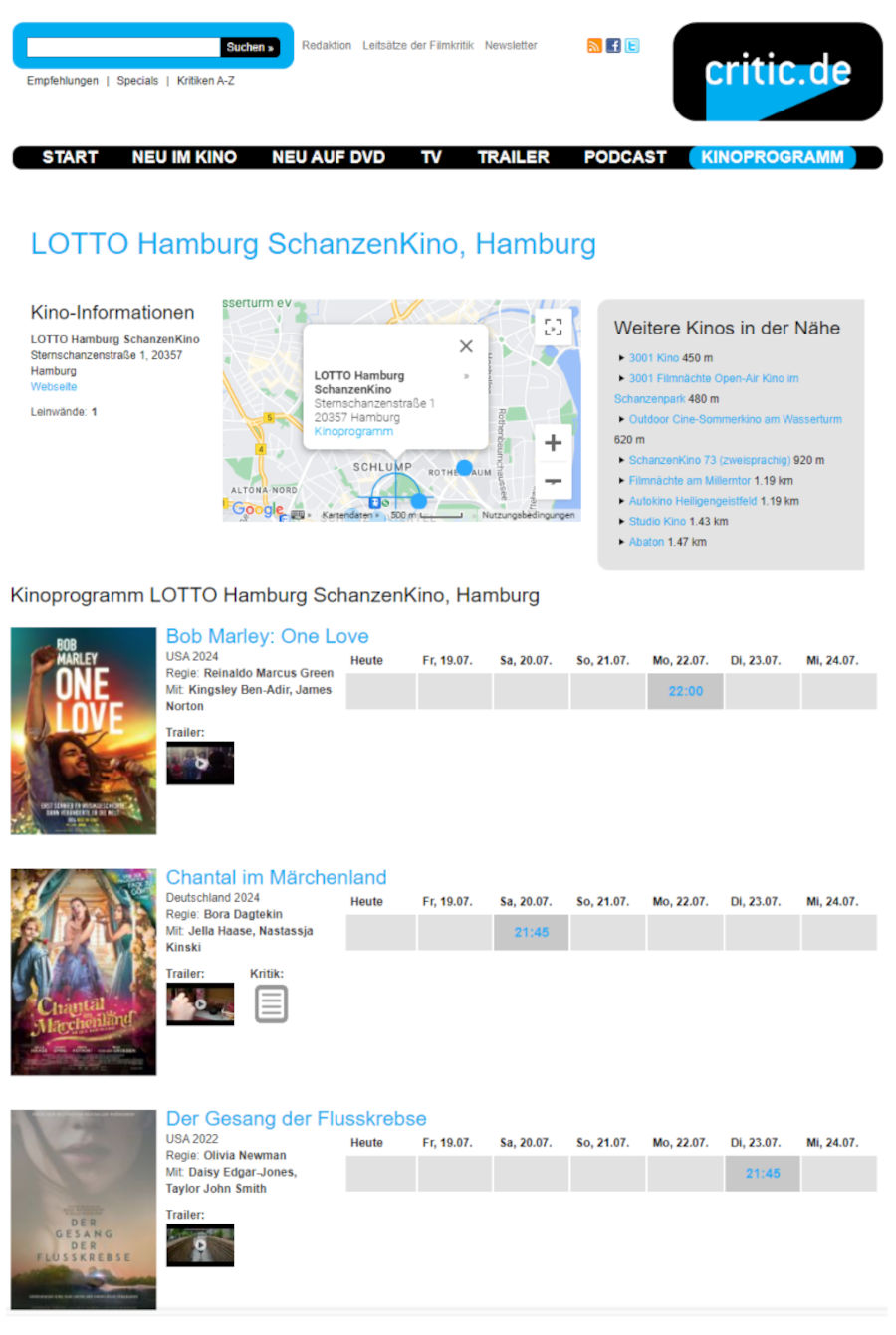Select 21:45 Der Gesang der Flusskrebse showtime

pos(763,1173)
